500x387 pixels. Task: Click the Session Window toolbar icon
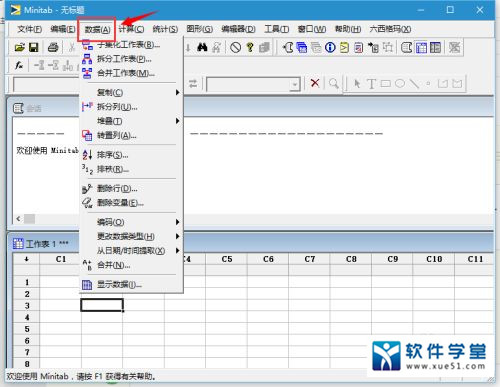click(x=407, y=48)
